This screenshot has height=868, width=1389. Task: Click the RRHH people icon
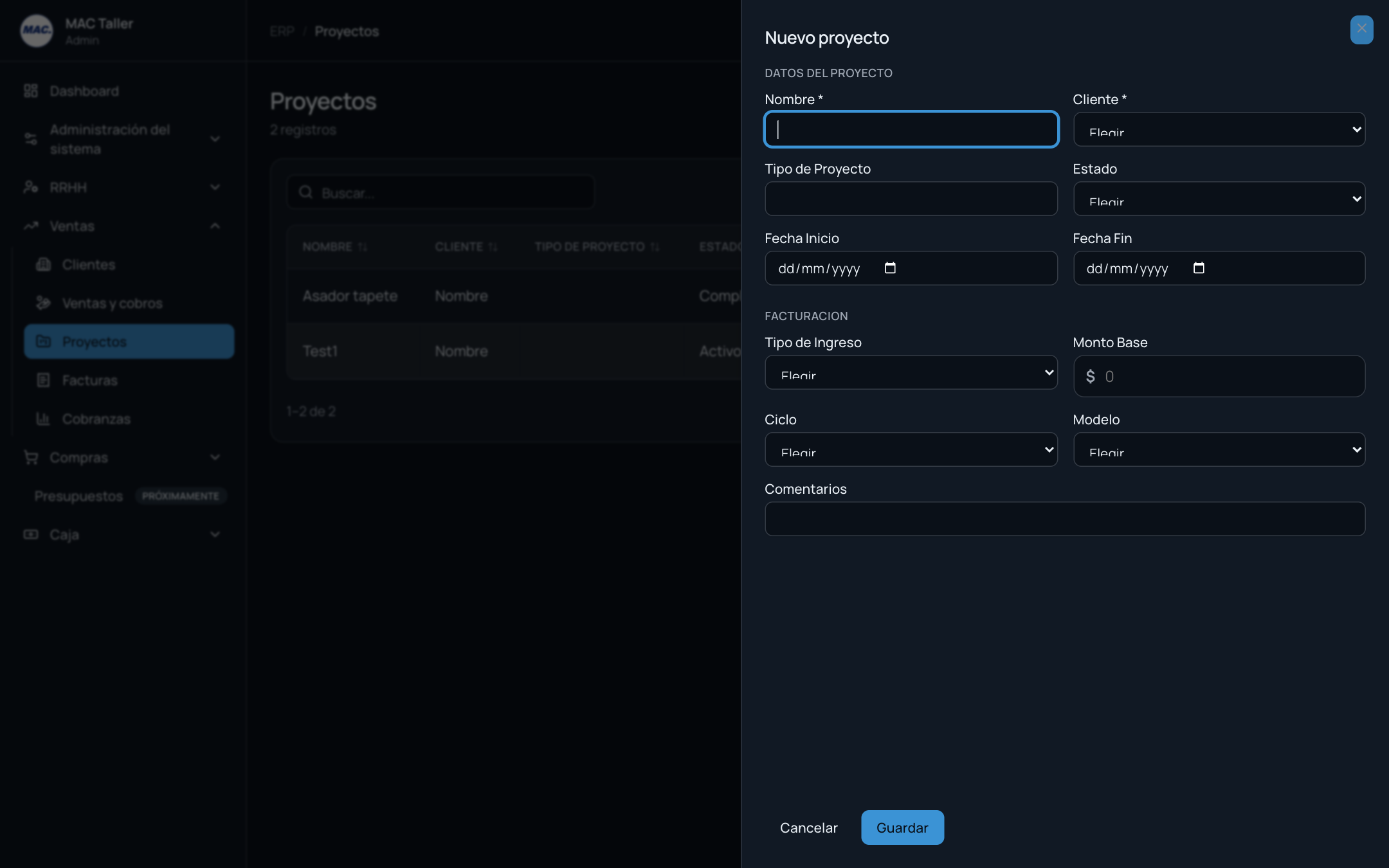tap(31, 187)
